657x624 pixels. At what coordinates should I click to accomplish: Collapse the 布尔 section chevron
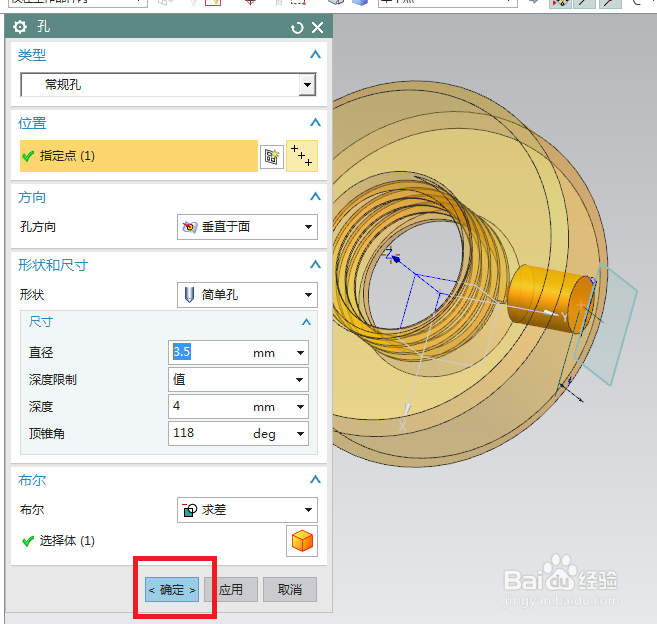point(315,479)
